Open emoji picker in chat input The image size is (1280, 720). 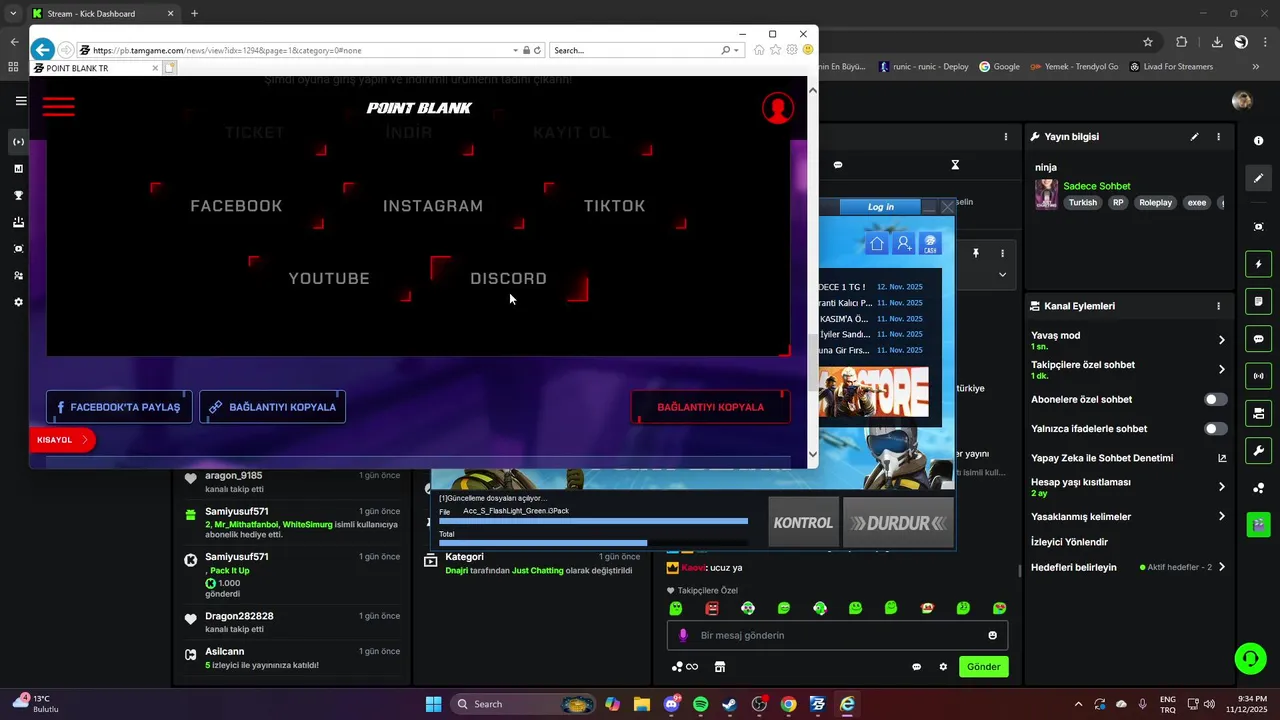click(992, 635)
